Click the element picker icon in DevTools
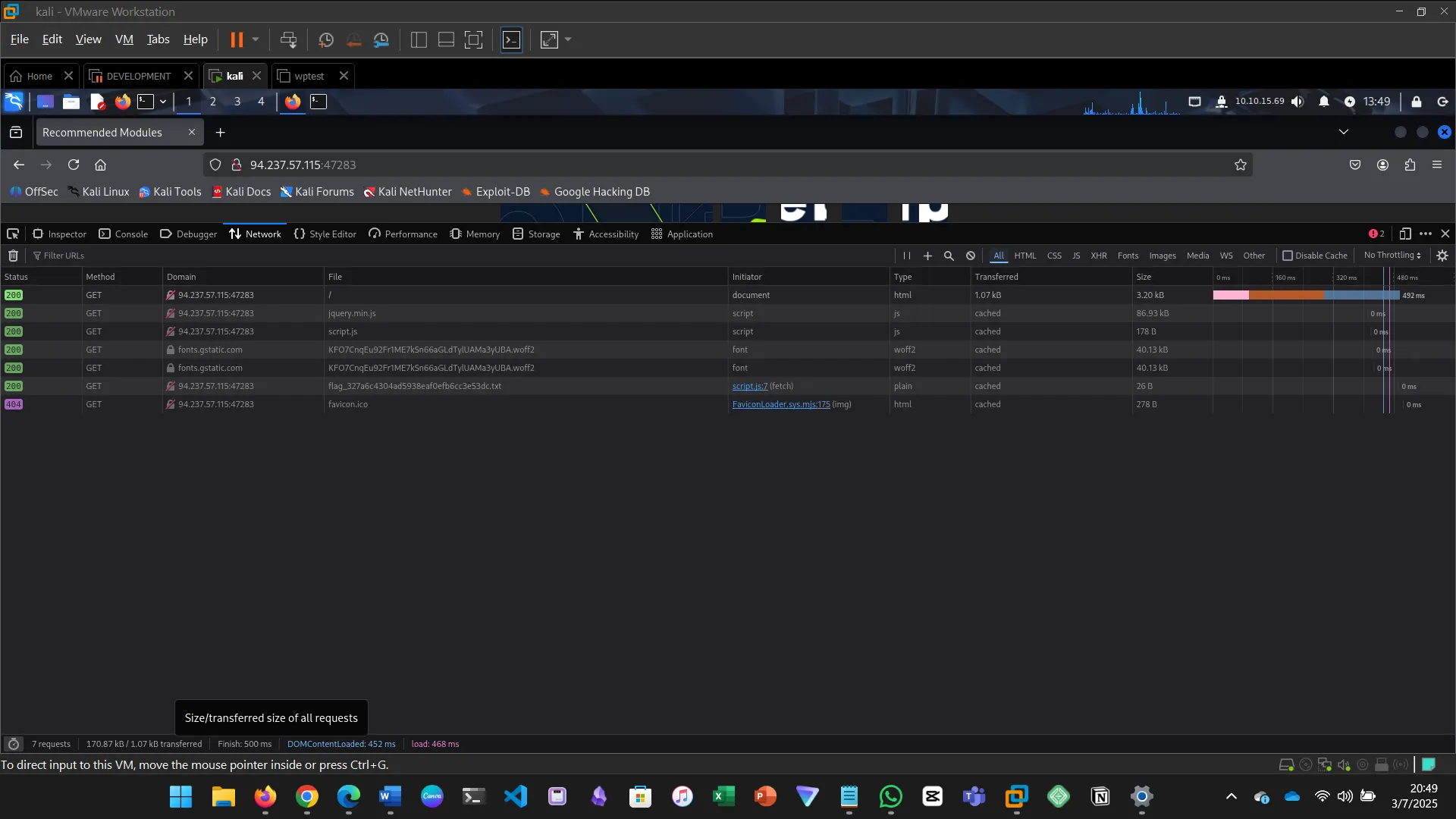Viewport: 1456px width, 819px height. [13, 234]
